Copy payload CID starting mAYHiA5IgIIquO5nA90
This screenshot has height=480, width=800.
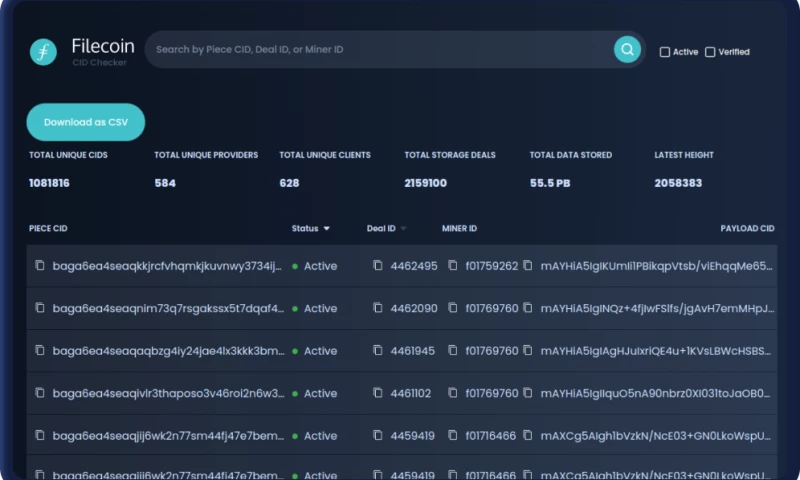pos(528,392)
